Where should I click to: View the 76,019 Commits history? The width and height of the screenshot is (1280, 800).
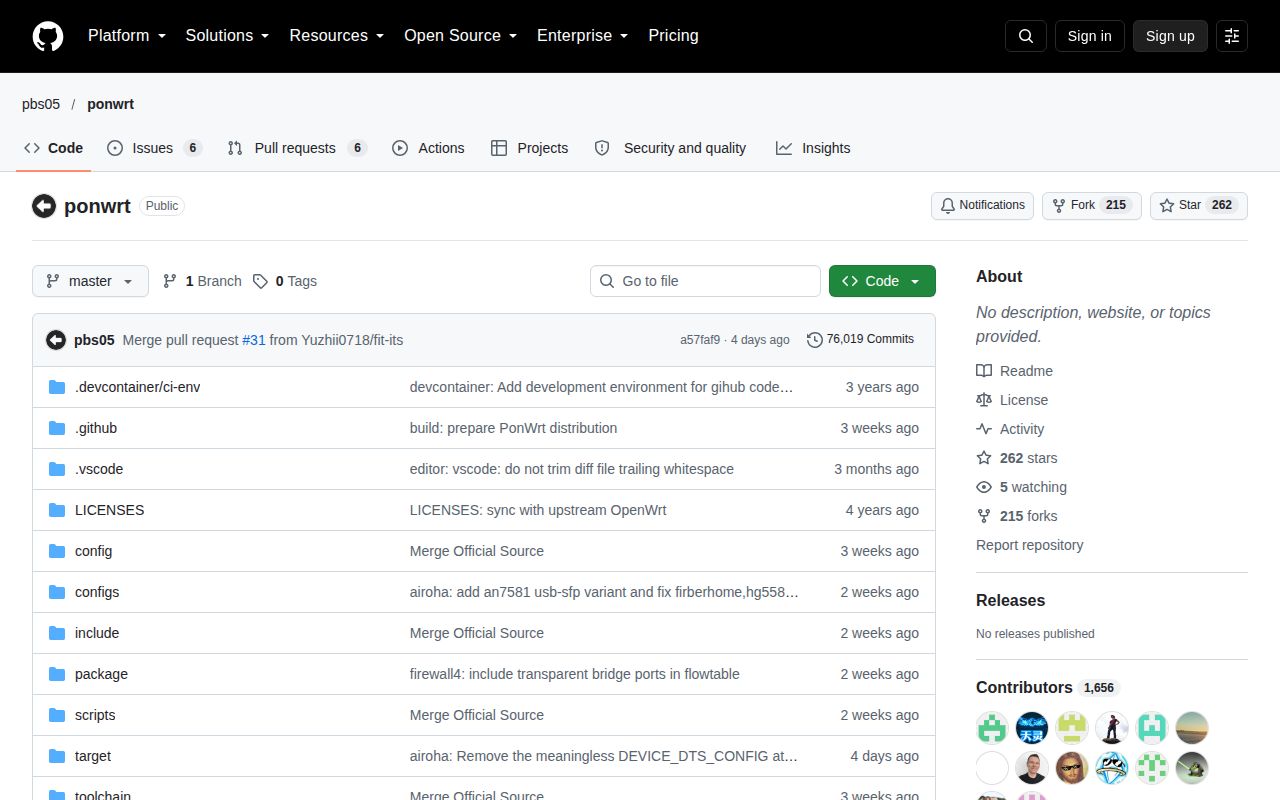[x=861, y=340]
